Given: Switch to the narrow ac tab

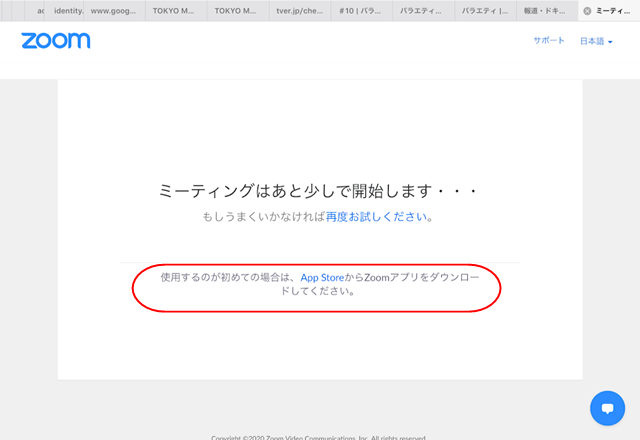Looking at the screenshot, I should (x=35, y=11).
